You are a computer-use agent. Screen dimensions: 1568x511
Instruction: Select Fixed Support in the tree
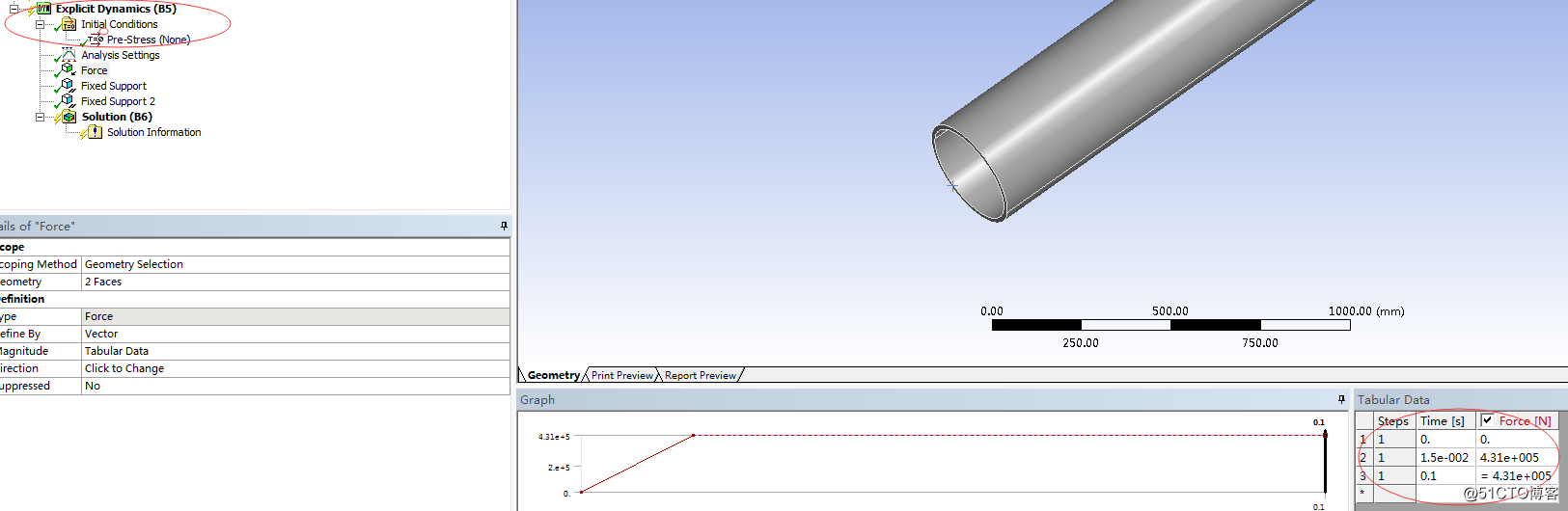(x=114, y=86)
